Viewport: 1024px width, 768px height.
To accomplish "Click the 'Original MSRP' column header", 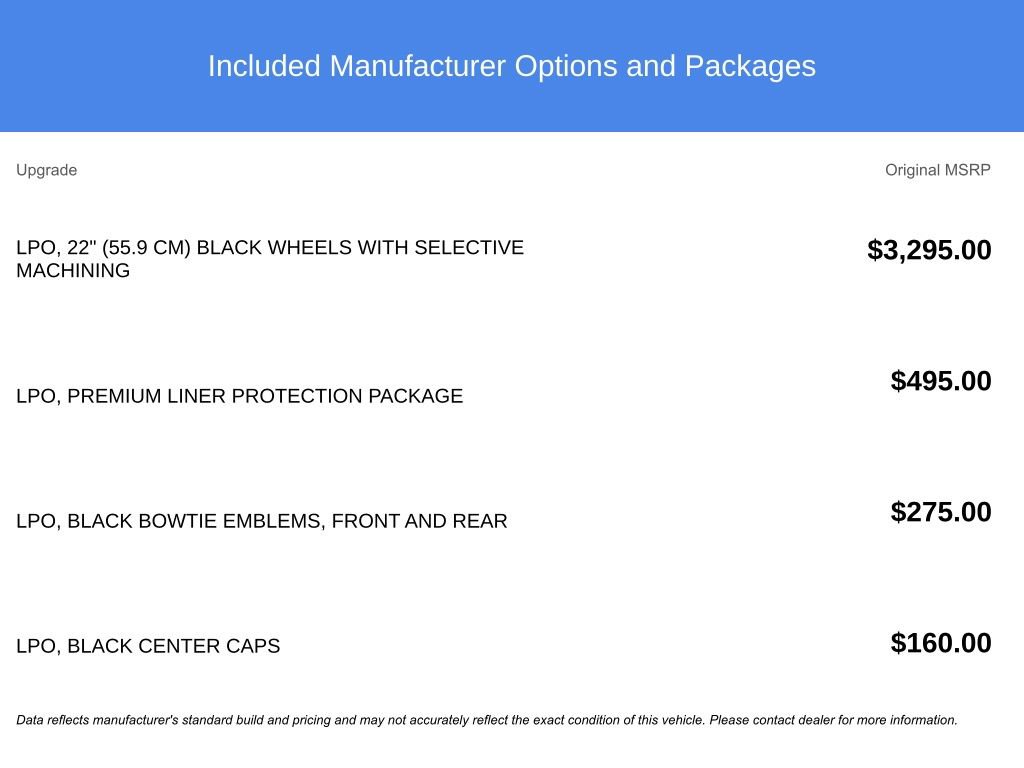I will (937, 170).
